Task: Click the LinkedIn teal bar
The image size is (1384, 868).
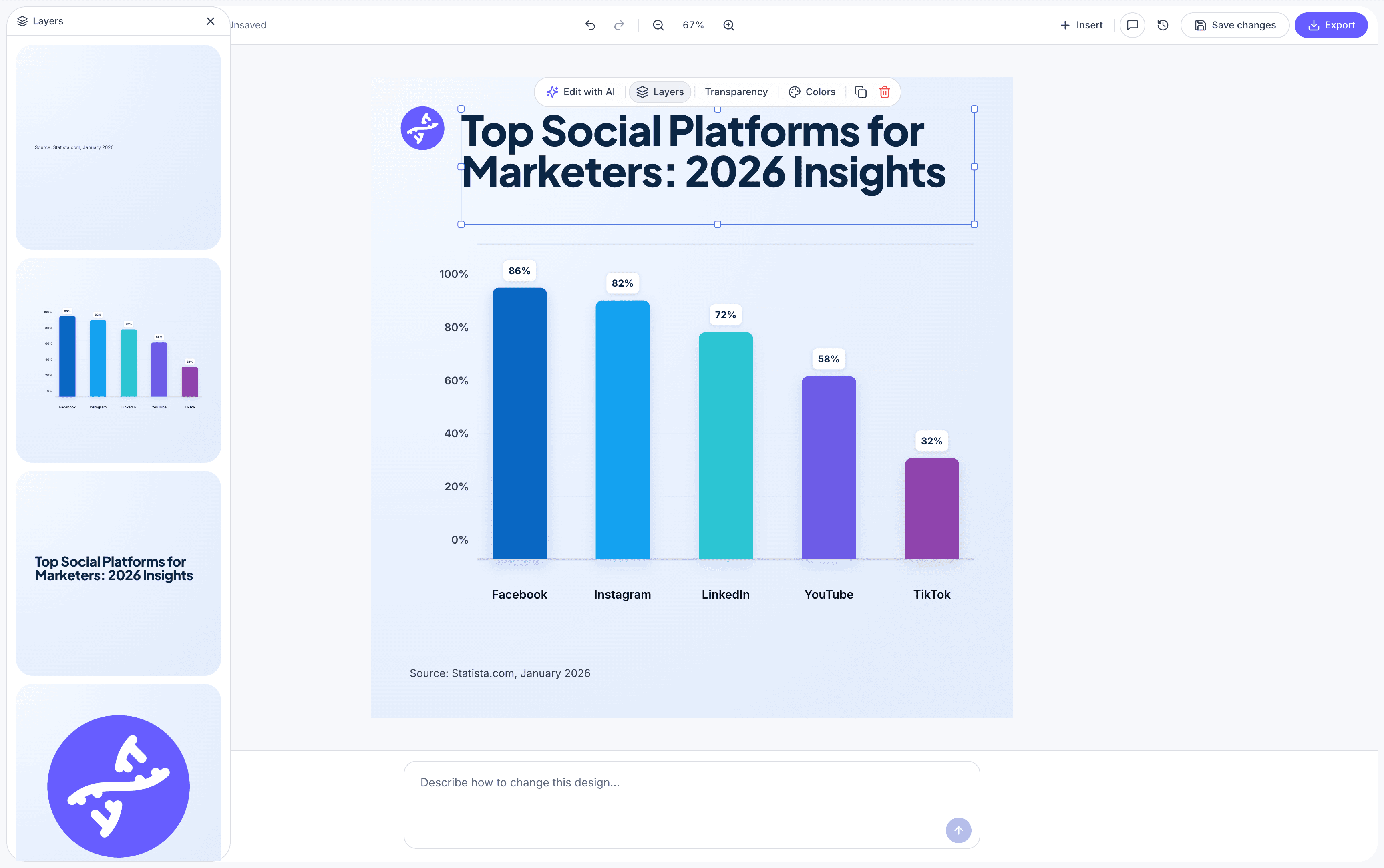Action: pos(726,446)
